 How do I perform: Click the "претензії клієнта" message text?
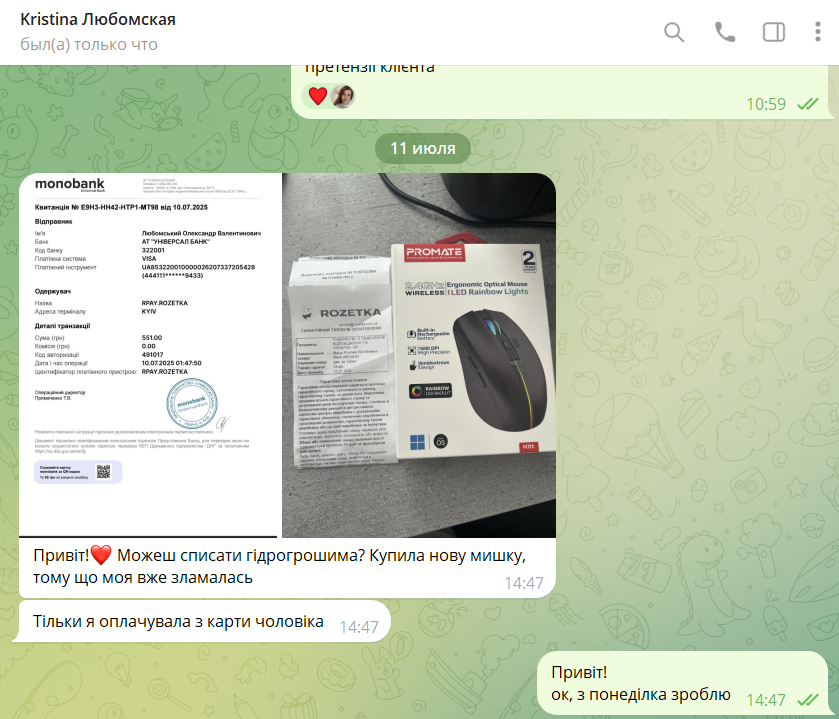tap(369, 68)
